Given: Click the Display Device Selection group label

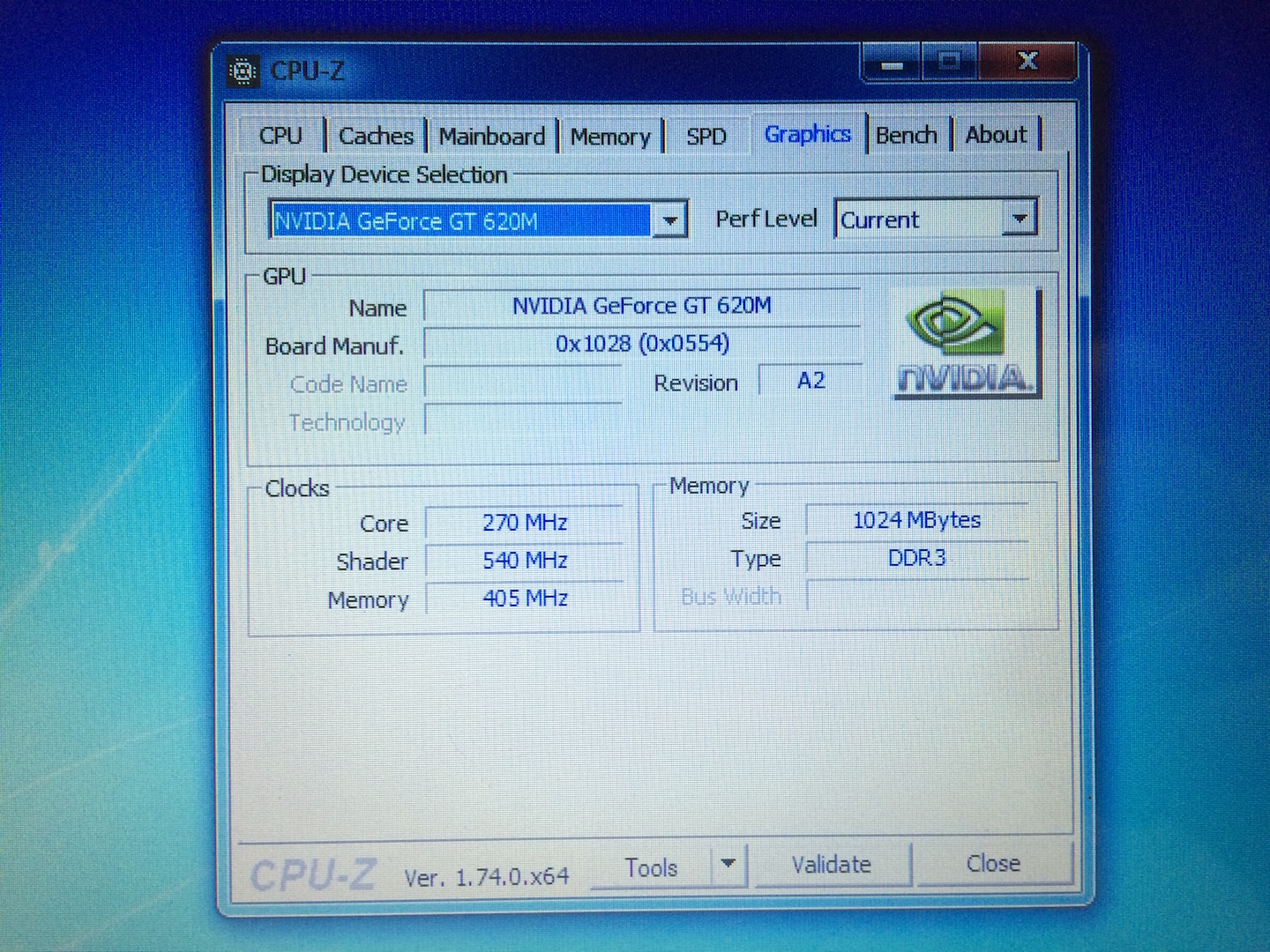Looking at the screenshot, I should coord(385,175).
